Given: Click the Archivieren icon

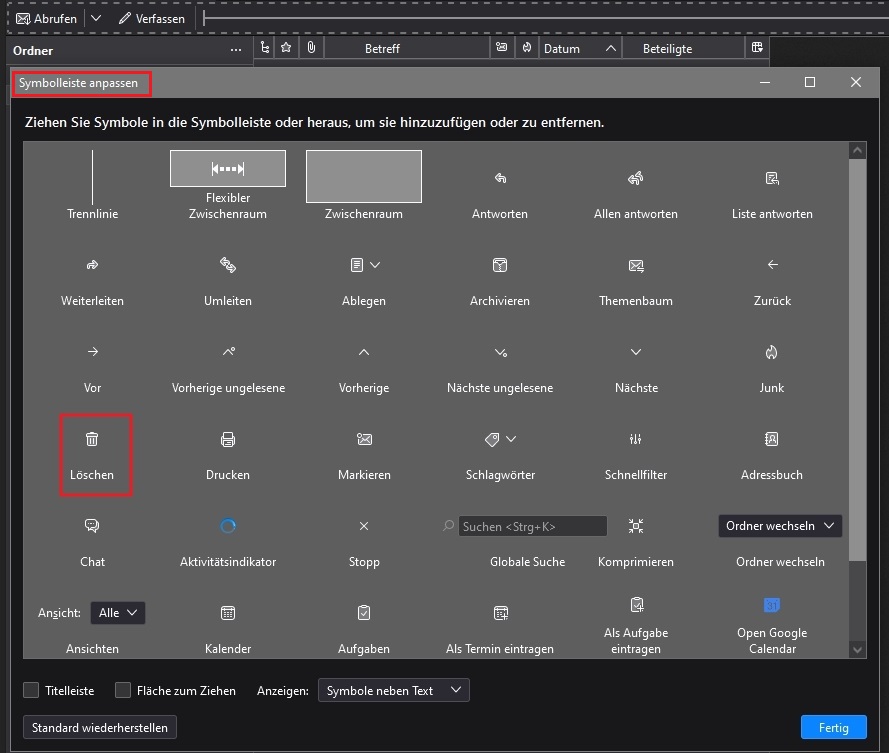Looking at the screenshot, I should tap(500, 265).
